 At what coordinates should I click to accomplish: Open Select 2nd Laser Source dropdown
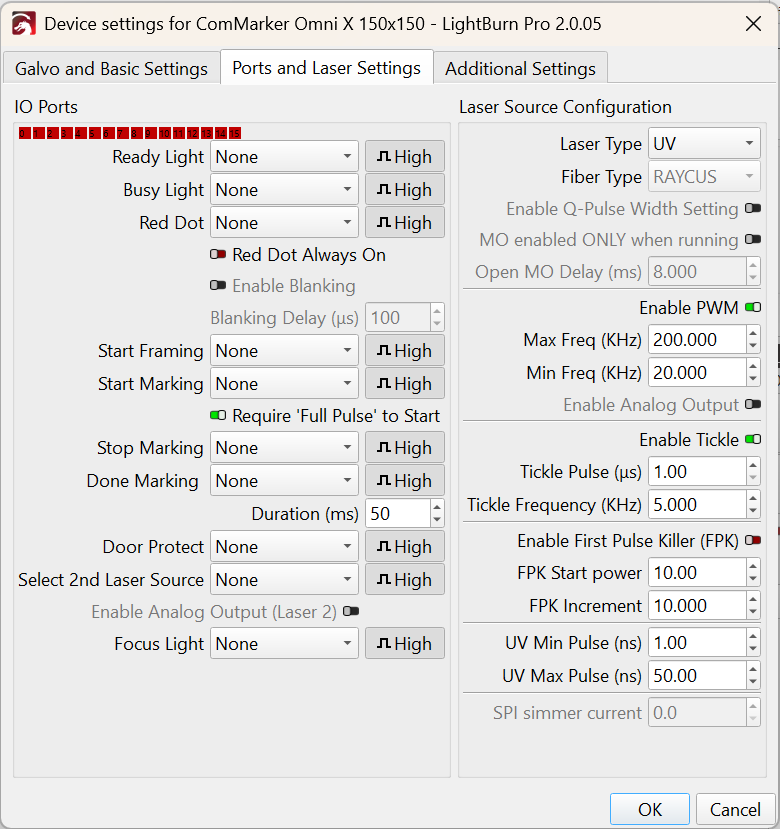[284, 580]
